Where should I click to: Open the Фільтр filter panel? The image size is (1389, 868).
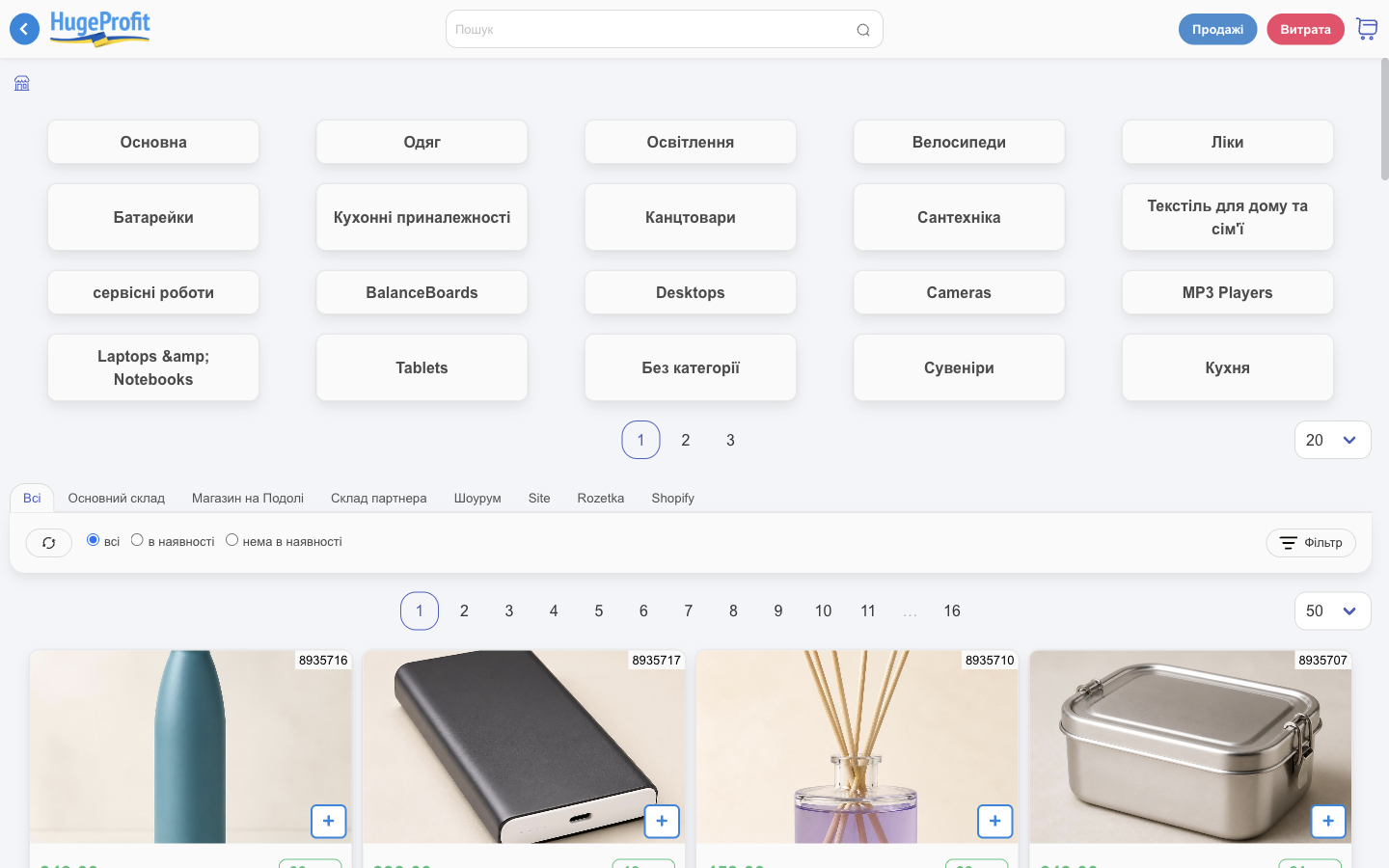pyautogui.click(x=1311, y=543)
